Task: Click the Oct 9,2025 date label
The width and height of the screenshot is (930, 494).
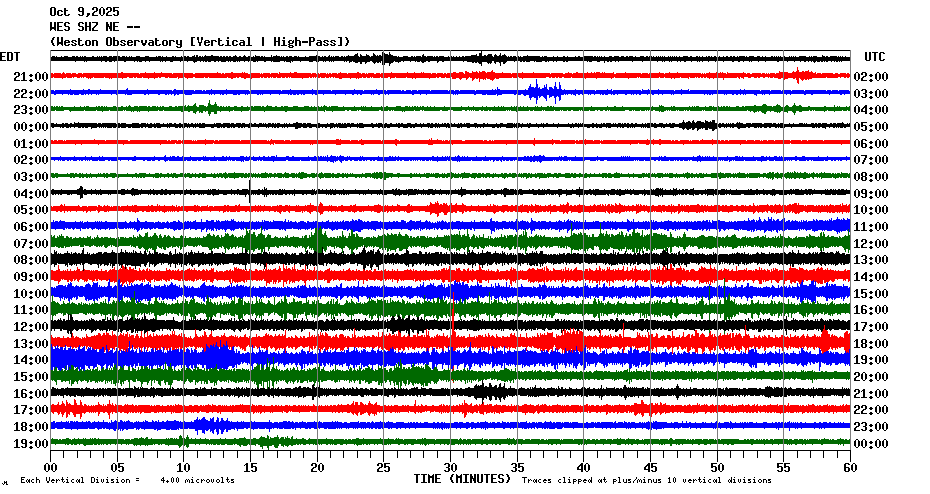Action: click(x=83, y=12)
